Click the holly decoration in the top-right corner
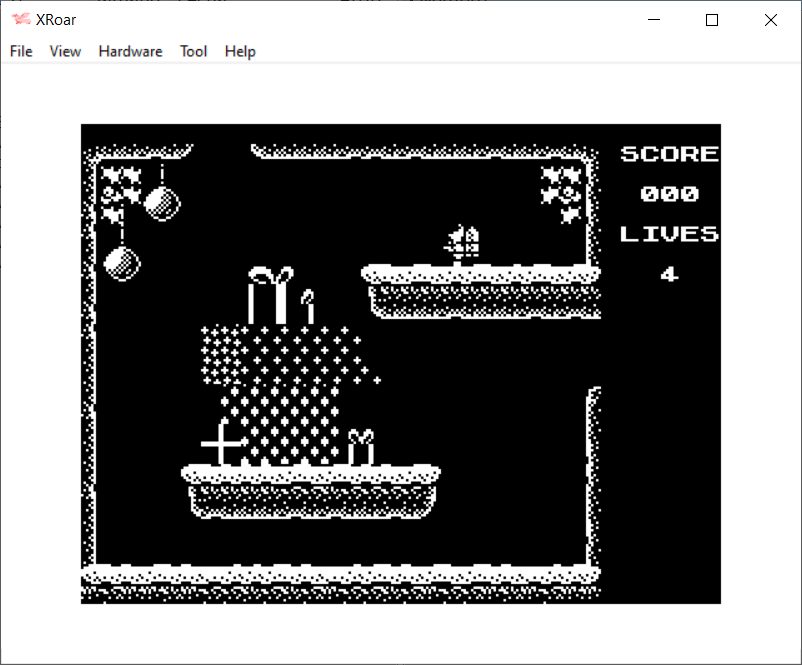802x665 pixels. [x=562, y=192]
